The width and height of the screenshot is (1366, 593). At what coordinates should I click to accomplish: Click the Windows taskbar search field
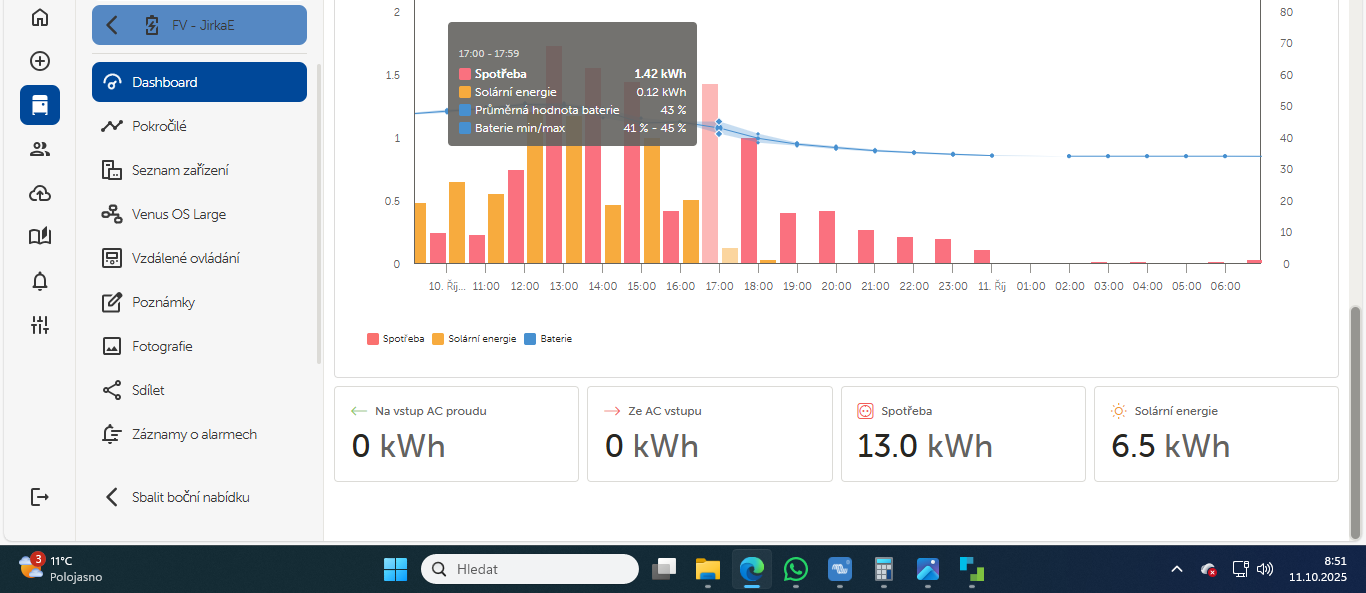pos(530,569)
